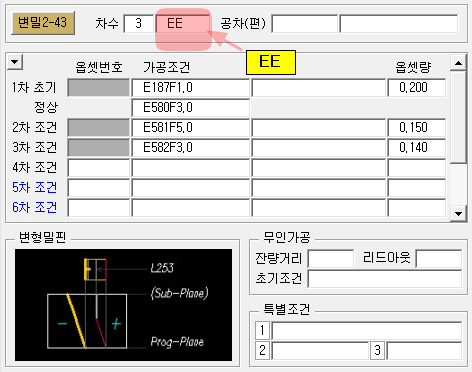Click the blue 6차 조건 label
The width and height of the screenshot is (472, 372).
click(x=34, y=207)
